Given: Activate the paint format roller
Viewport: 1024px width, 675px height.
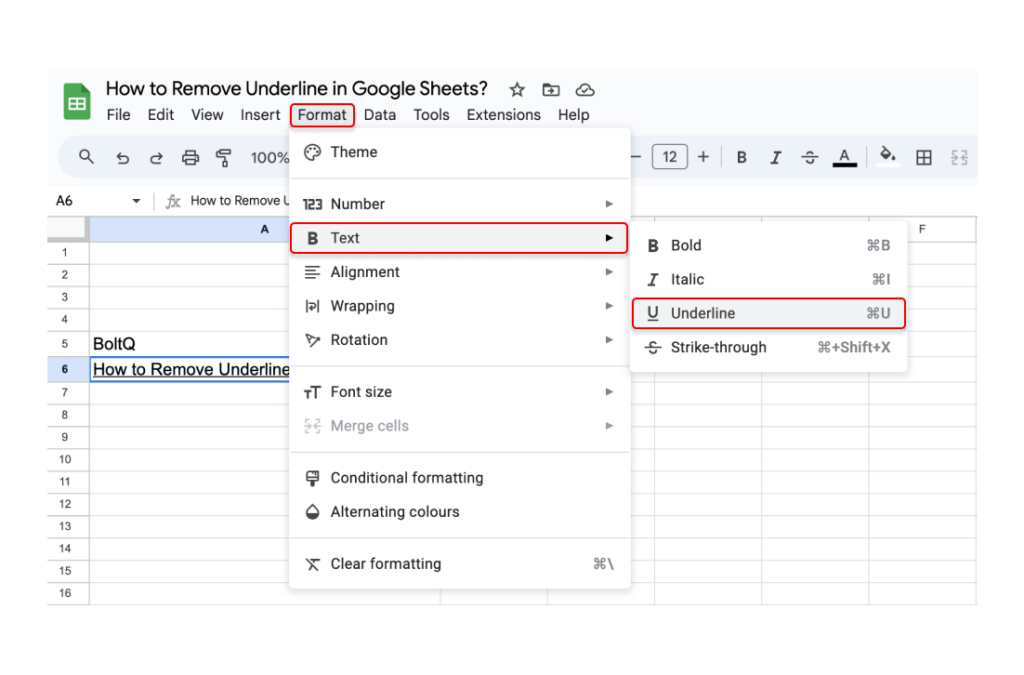Looking at the screenshot, I should tap(224, 157).
